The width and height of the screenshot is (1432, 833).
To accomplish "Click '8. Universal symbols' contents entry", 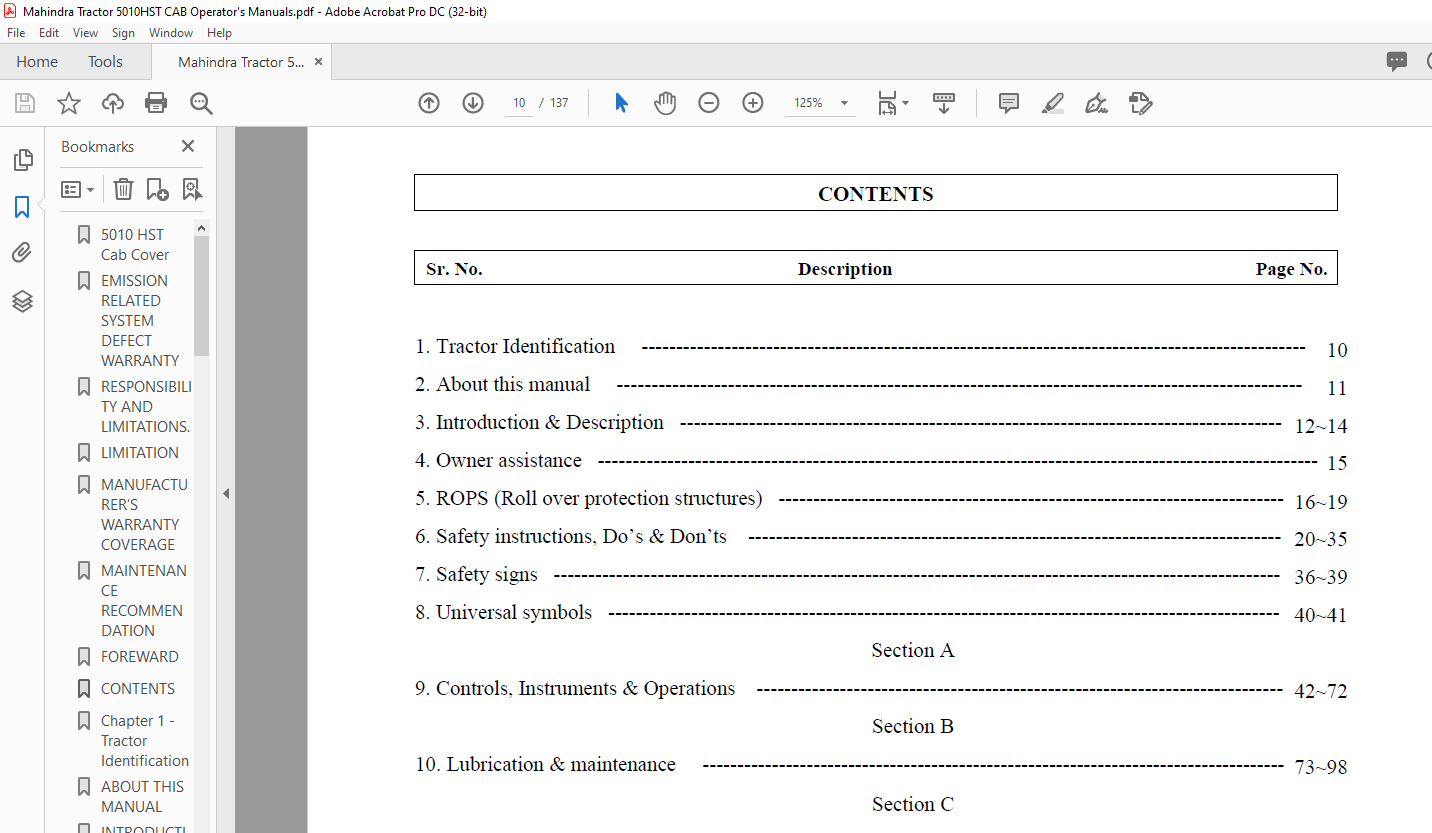I will pos(503,612).
